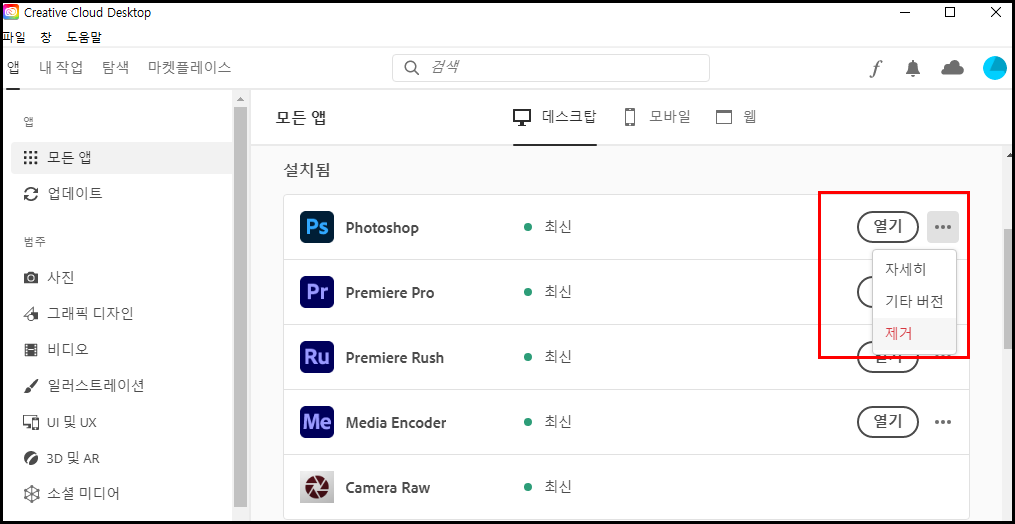
Task: Click the search magnifier icon
Action: 411,68
